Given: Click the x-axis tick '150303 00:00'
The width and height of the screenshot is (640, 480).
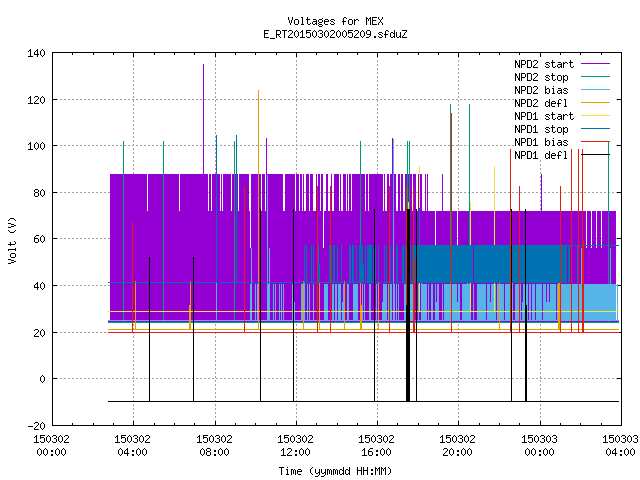Looking at the screenshot, I should 539,446.
